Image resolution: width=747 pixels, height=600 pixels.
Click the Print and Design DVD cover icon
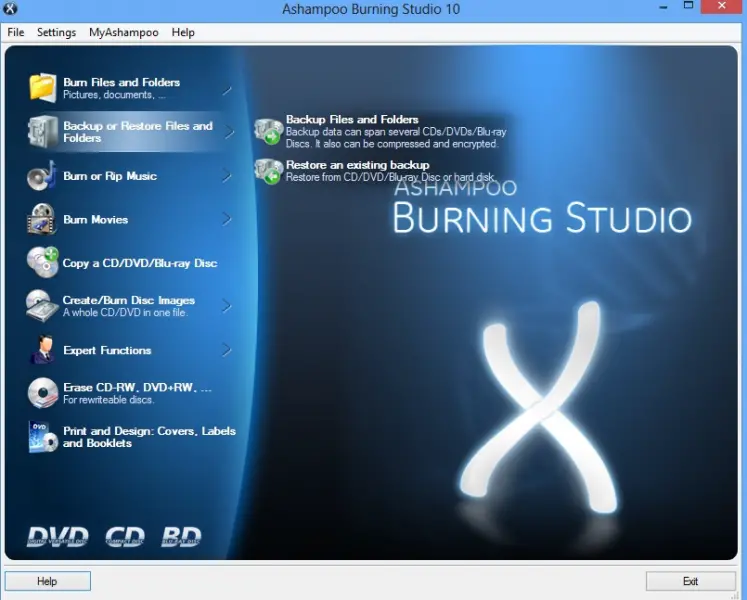click(43, 437)
